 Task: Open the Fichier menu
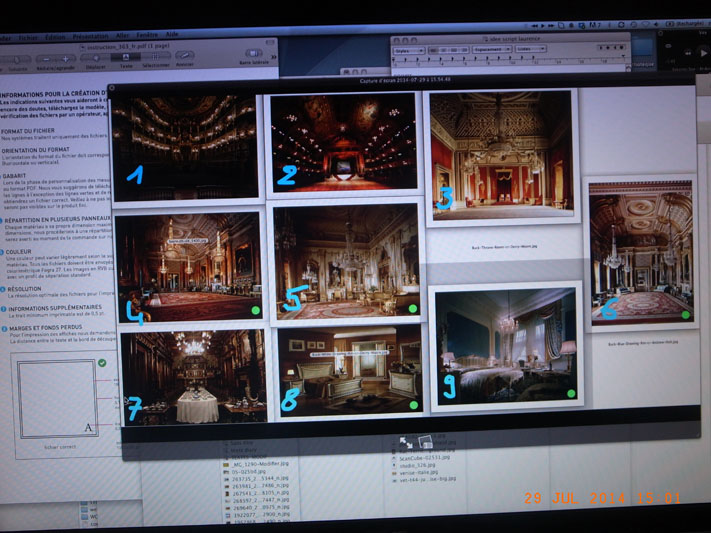tap(29, 38)
